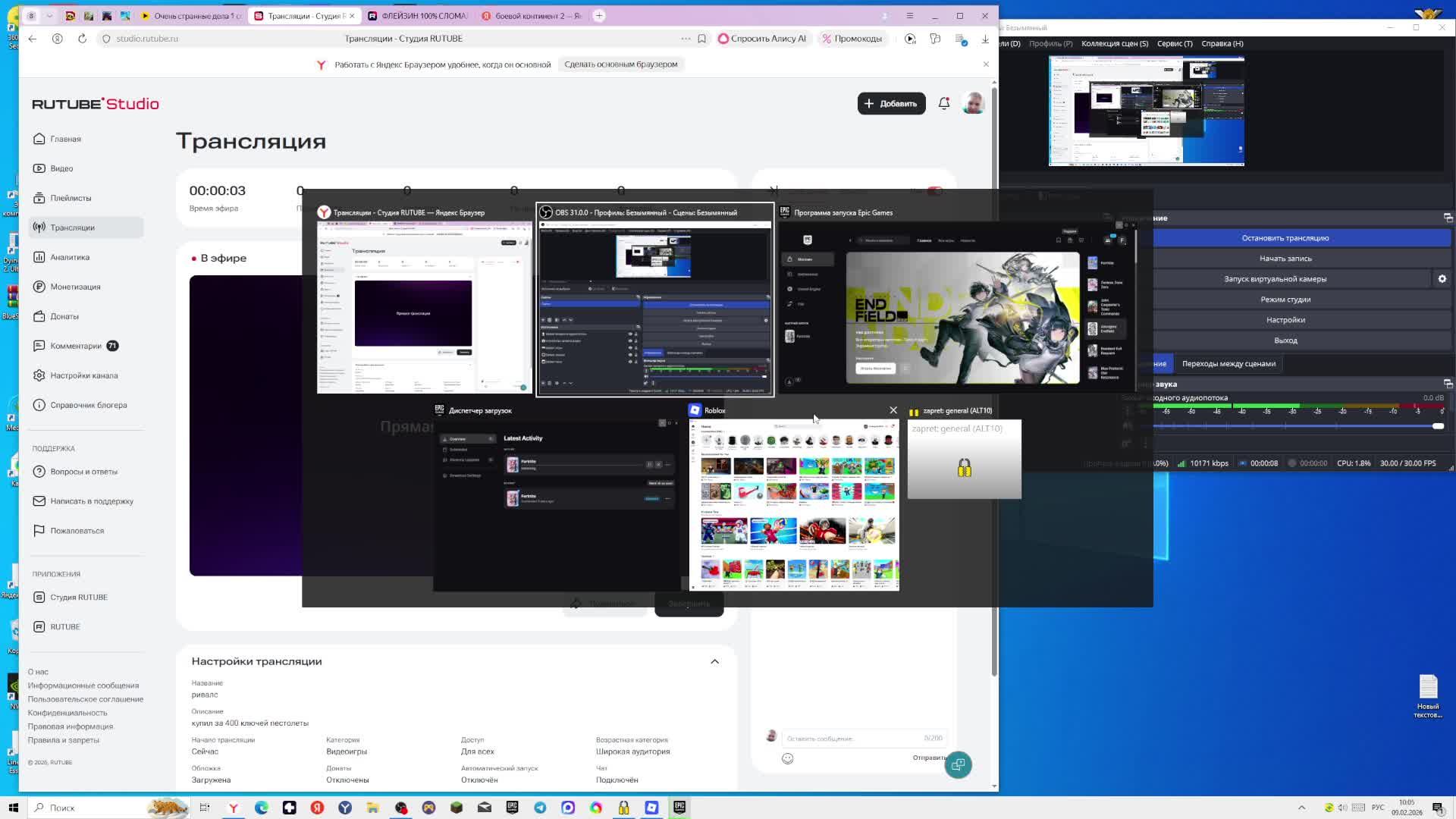
Task: Show hidden system tray icons
Action: 1301,808
